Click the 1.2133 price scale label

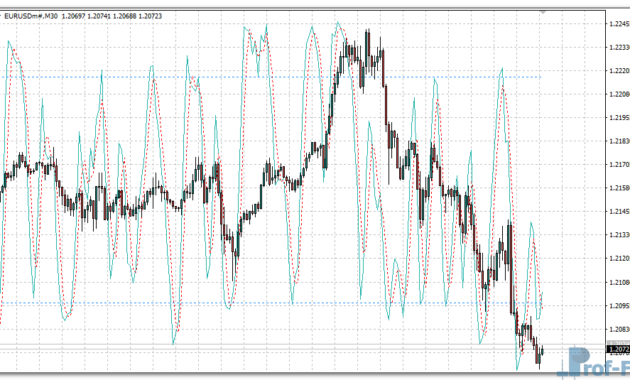[620, 235]
